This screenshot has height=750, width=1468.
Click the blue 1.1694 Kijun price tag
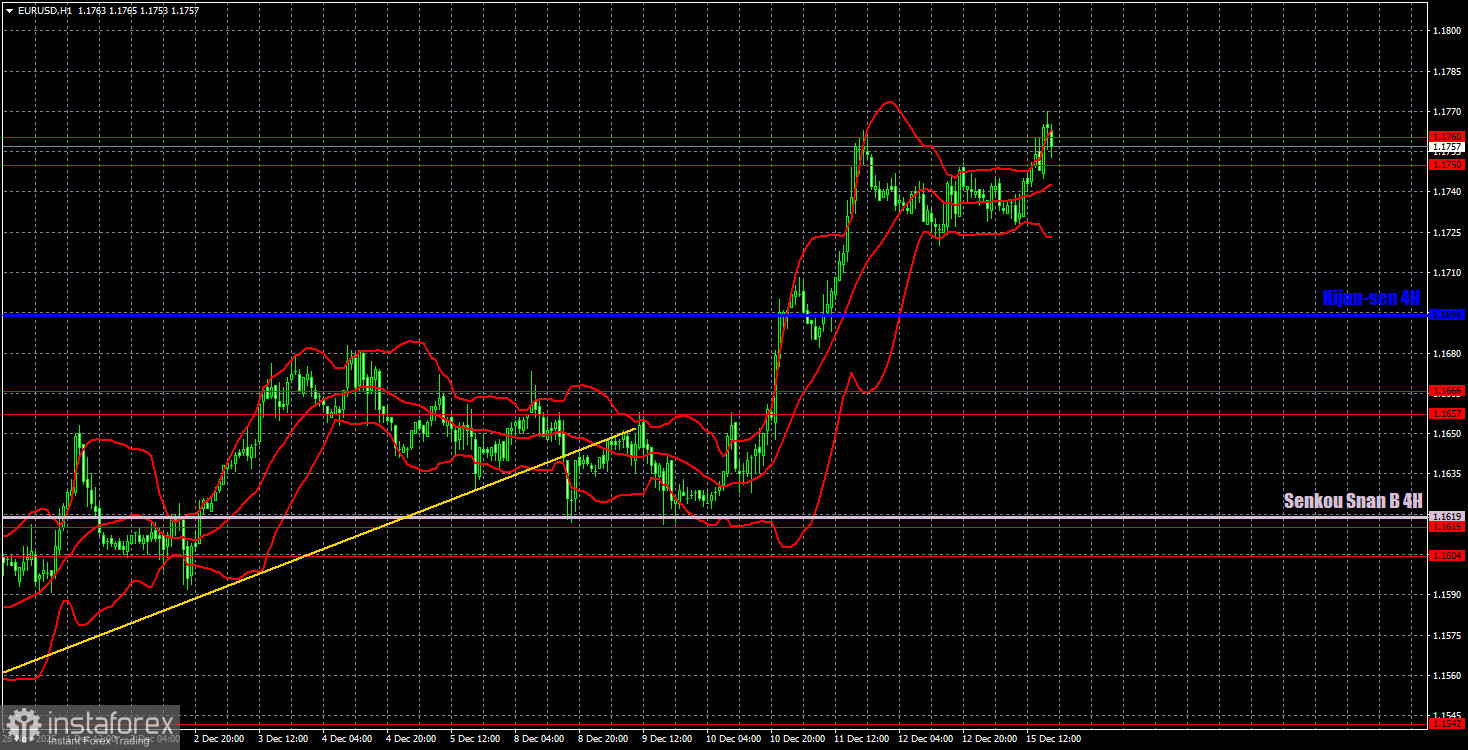(x=1447, y=315)
